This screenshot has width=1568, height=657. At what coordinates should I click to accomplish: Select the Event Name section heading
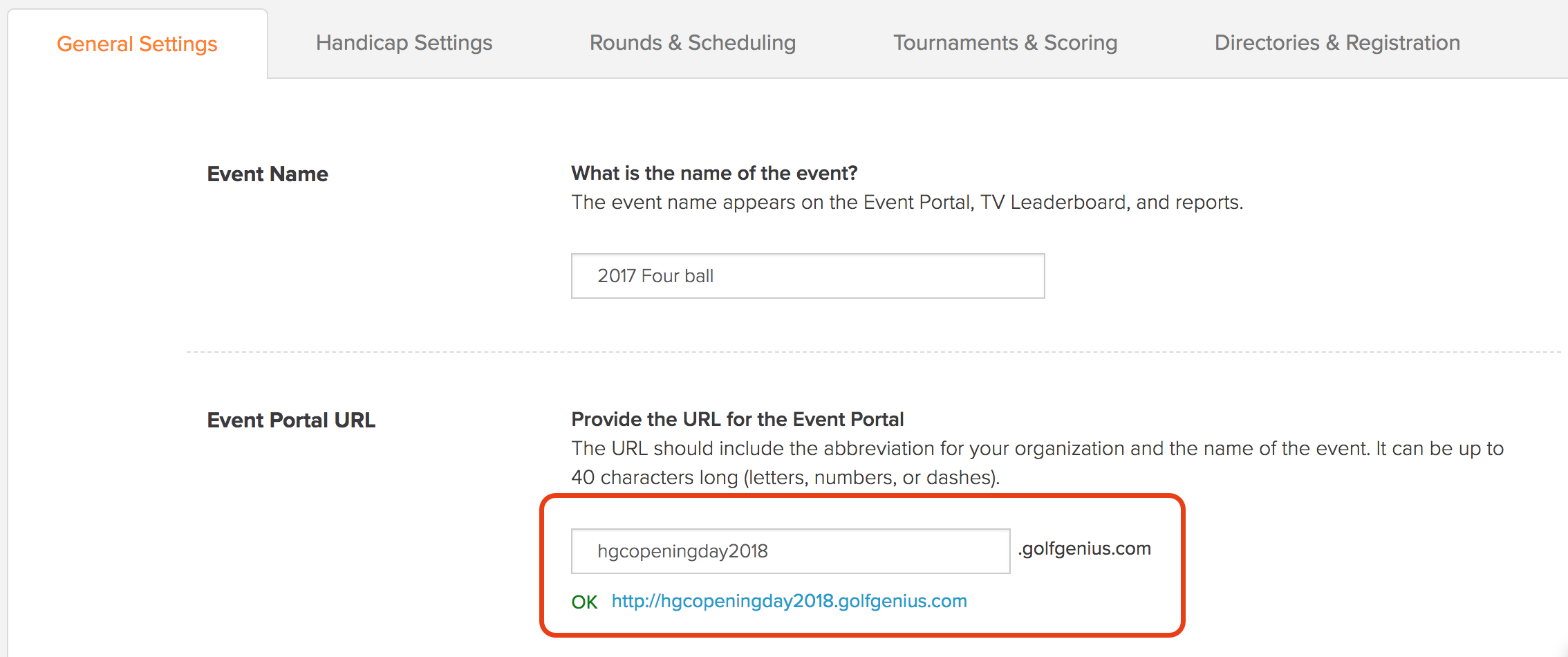coord(268,174)
